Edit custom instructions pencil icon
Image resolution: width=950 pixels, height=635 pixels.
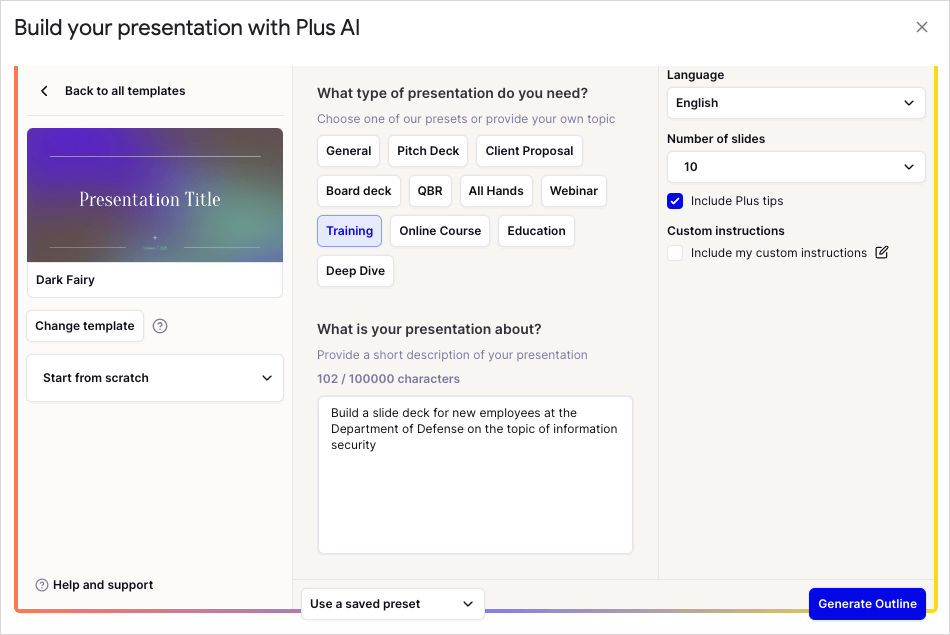(x=882, y=253)
